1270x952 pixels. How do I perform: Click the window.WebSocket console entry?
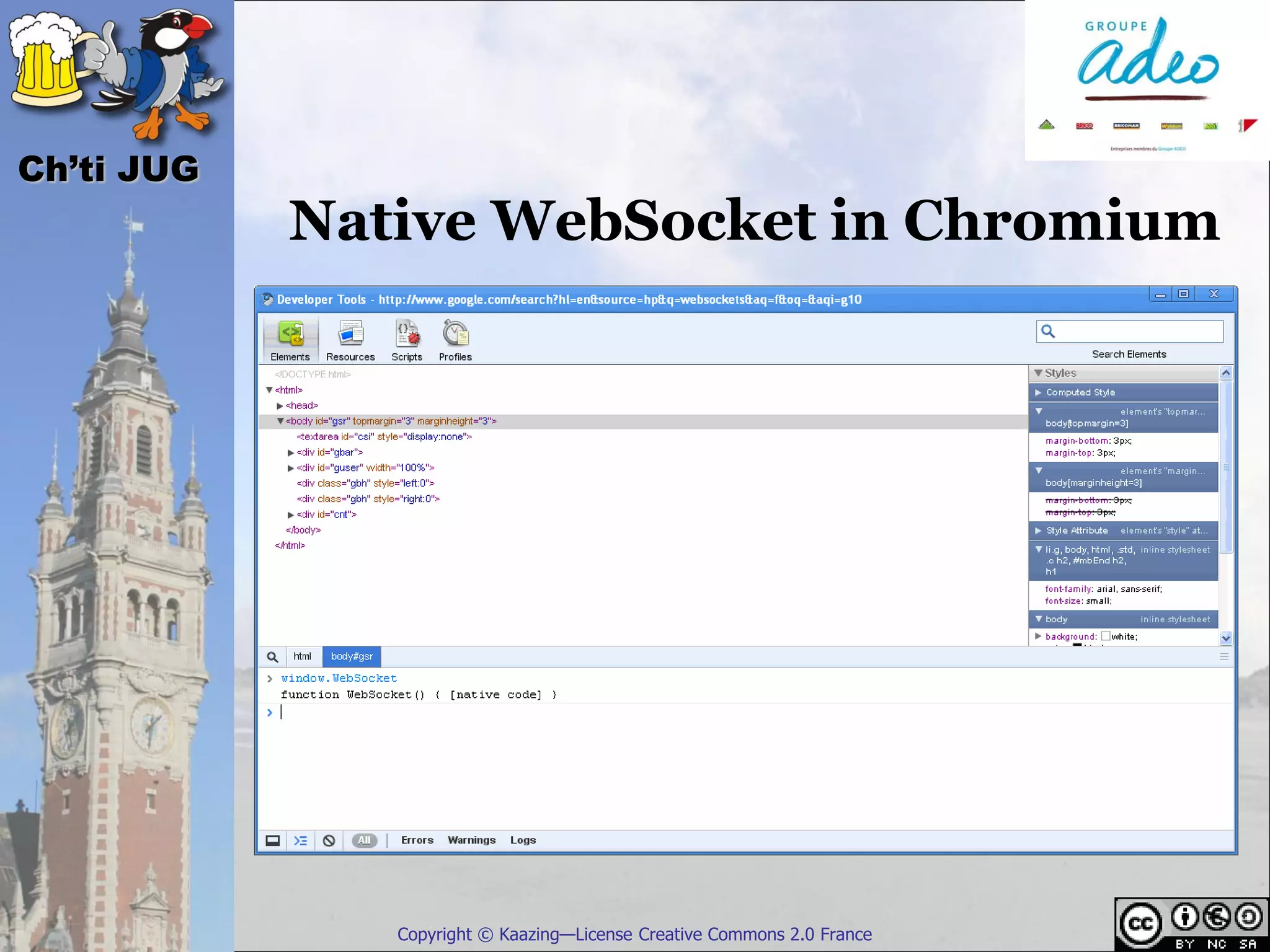pos(339,678)
